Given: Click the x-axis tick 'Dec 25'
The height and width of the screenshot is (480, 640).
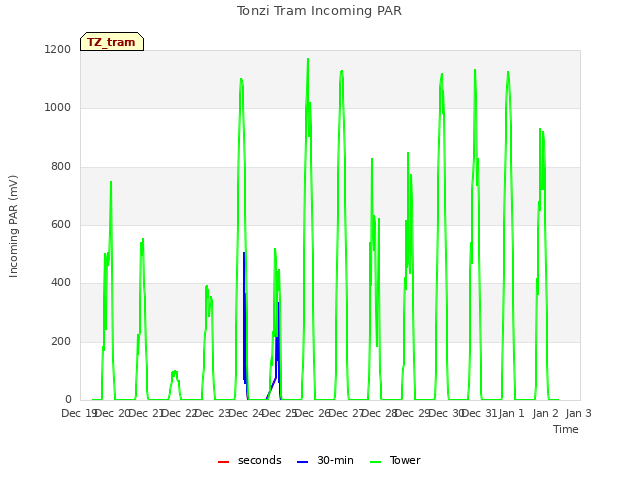Looking at the screenshot, I should click(280, 413).
